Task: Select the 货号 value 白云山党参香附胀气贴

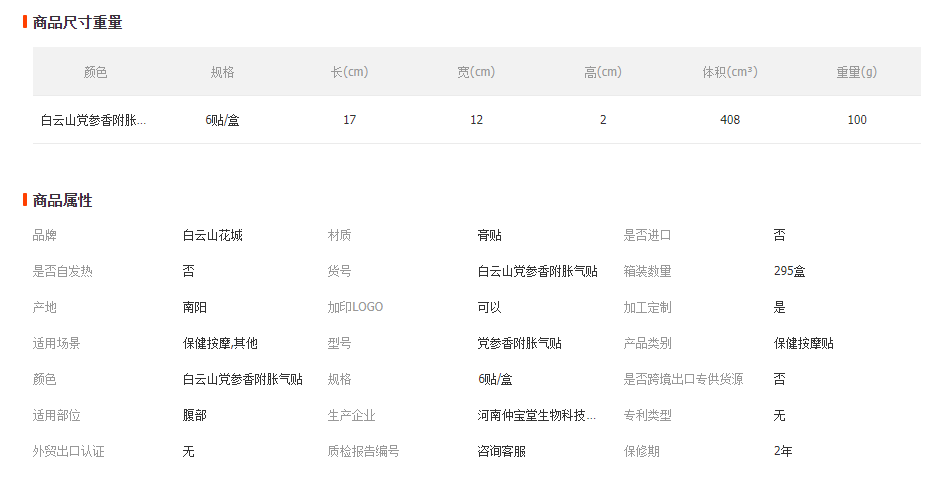Action: [537, 271]
